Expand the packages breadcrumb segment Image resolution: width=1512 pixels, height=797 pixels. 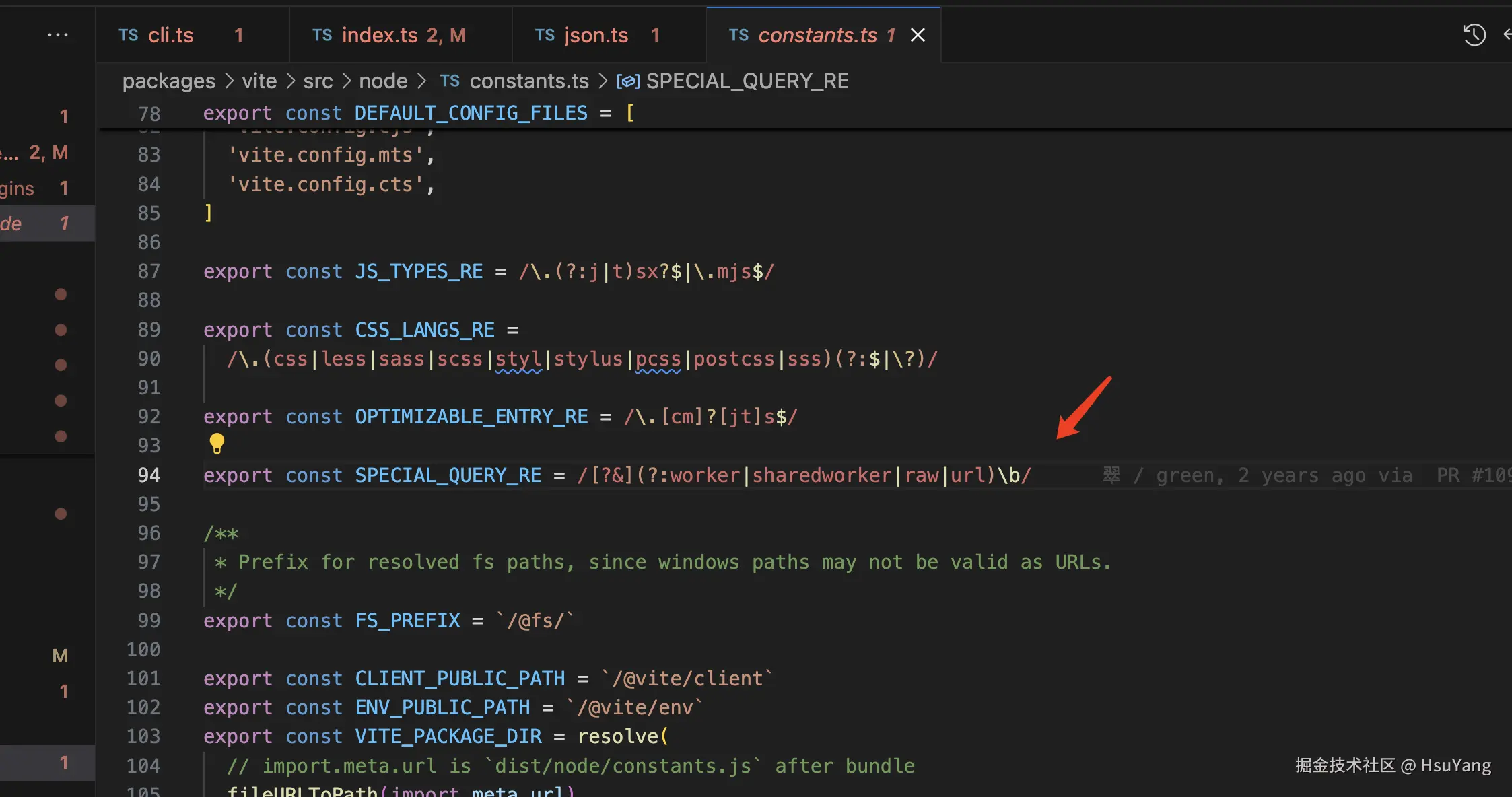pos(168,81)
